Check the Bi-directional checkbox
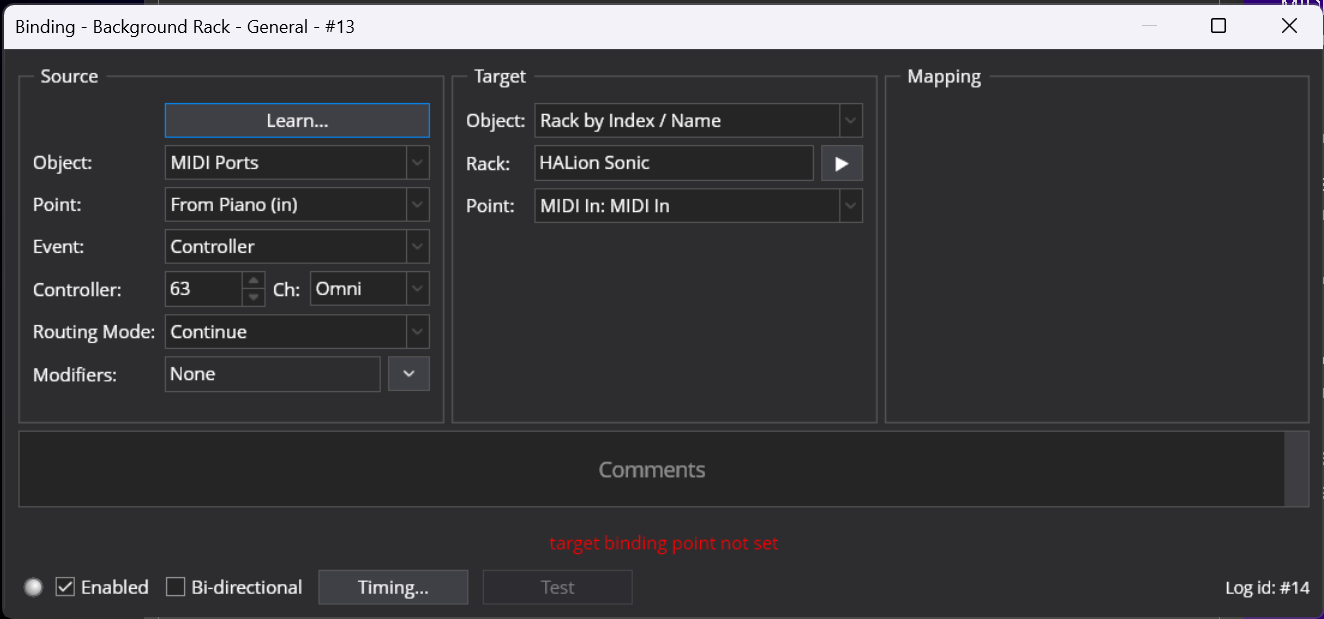 point(175,587)
